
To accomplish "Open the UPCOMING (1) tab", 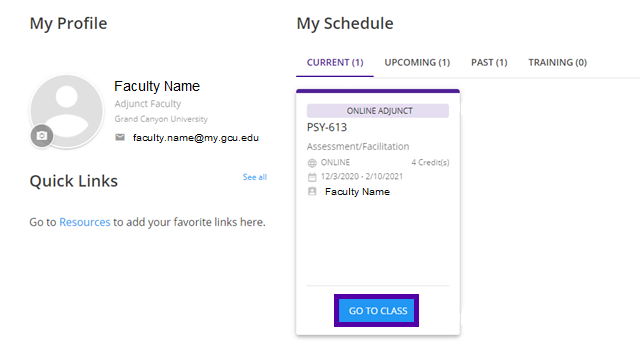I will [x=417, y=62].
